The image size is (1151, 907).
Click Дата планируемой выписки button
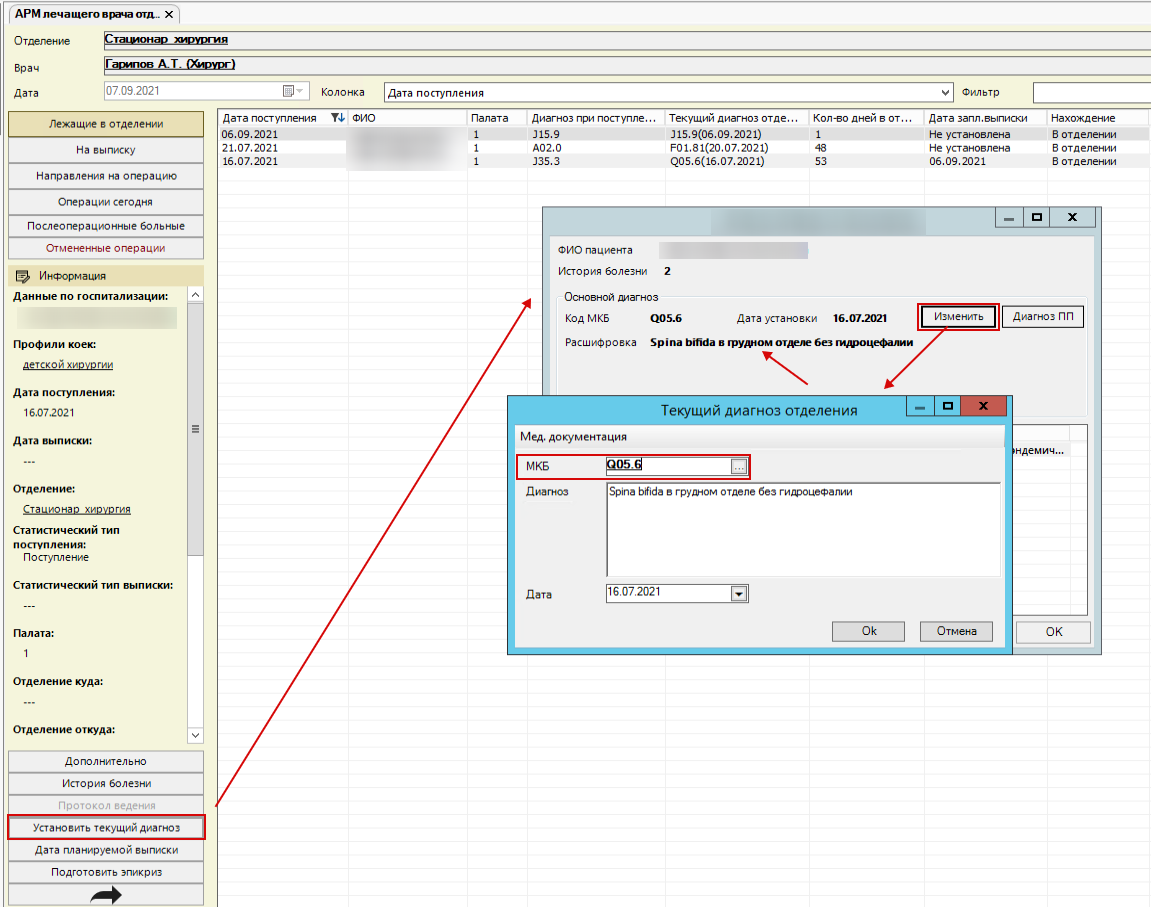pos(106,850)
